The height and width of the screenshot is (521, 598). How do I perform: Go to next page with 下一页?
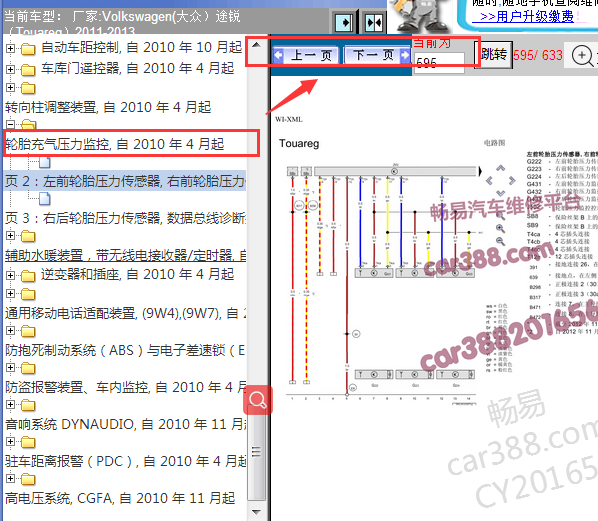377,55
